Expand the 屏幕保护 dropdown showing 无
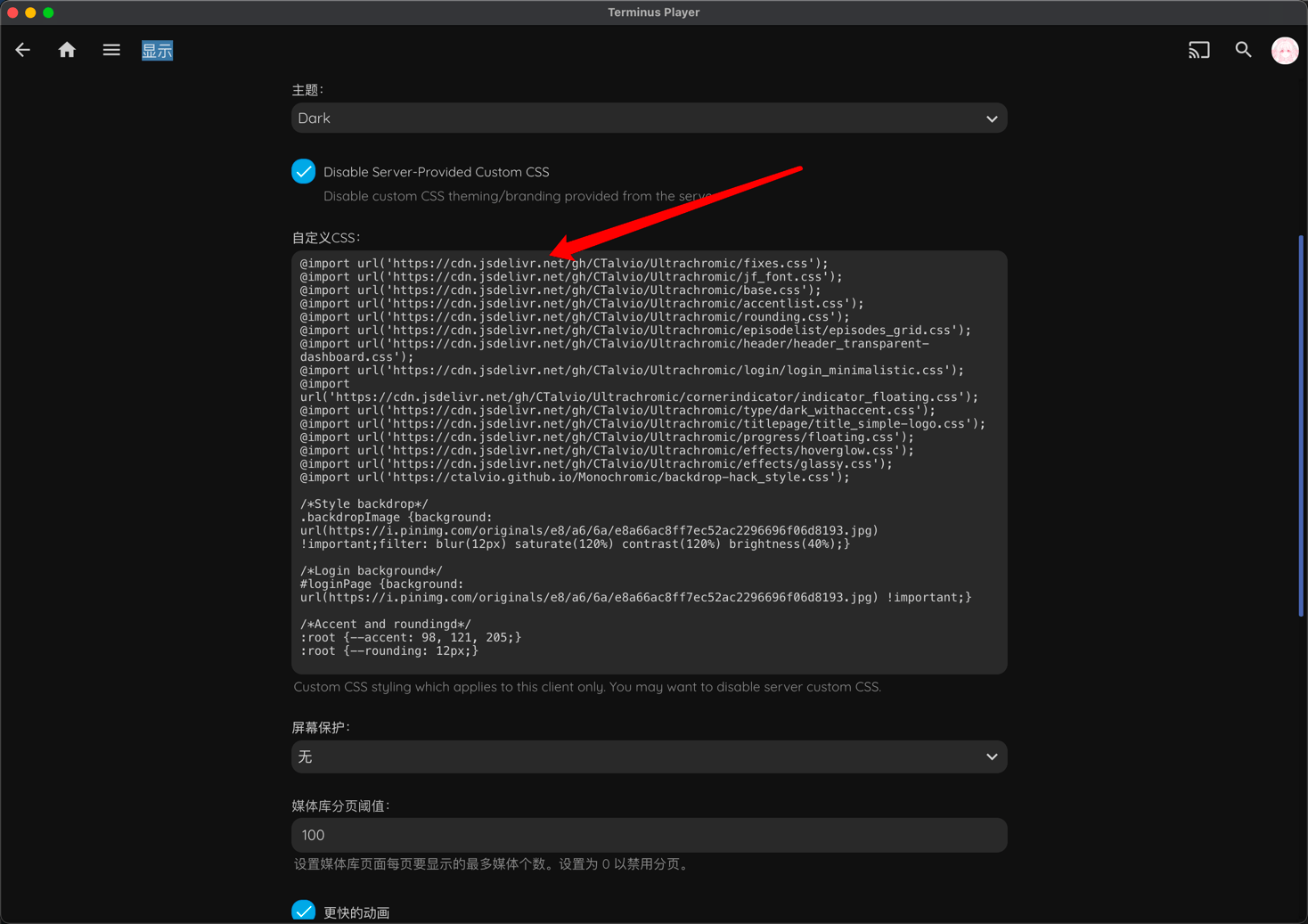This screenshot has height=924, width=1308. tap(649, 756)
